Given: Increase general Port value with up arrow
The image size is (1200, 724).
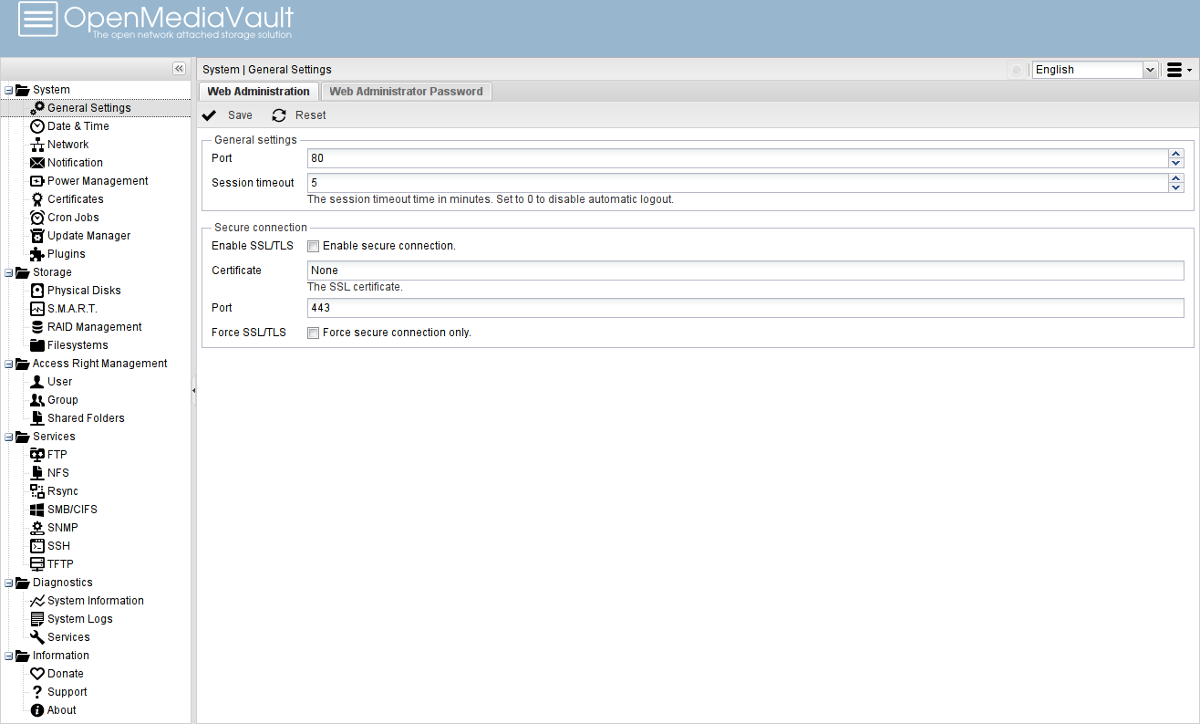Looking at the screenshot, I should click(1176, 153).
